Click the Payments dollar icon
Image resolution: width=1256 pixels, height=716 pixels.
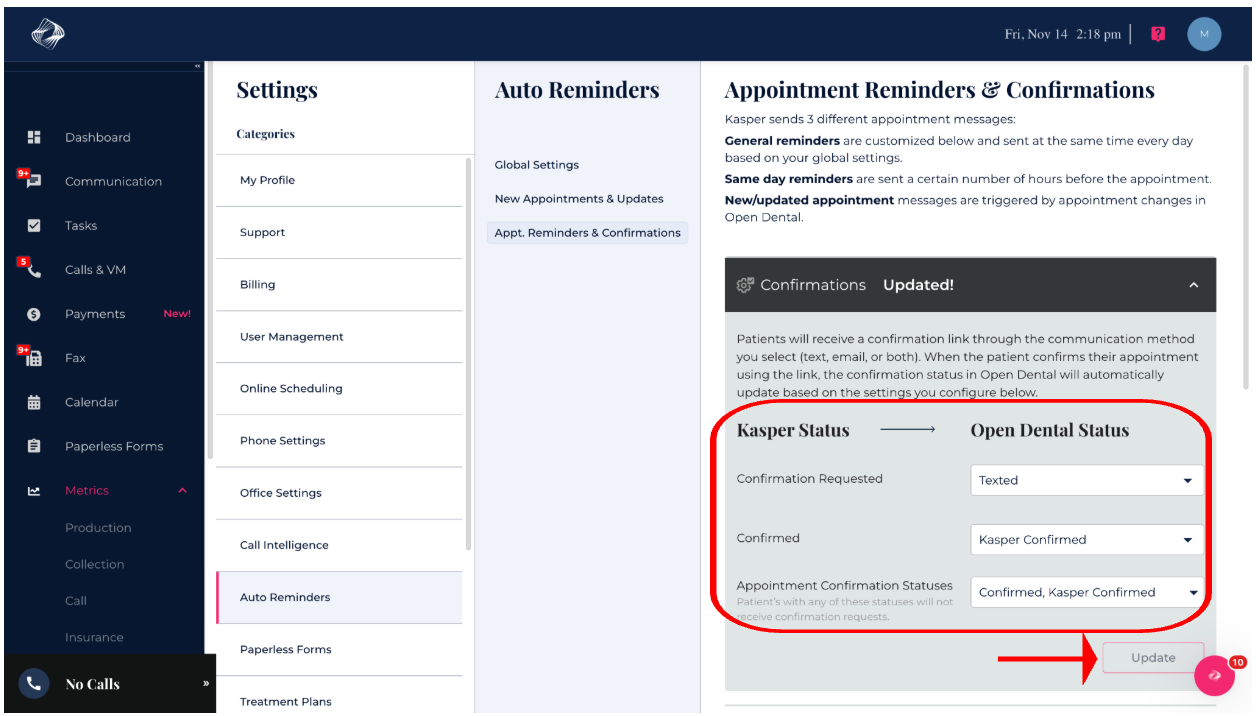[x=34, y=314]
